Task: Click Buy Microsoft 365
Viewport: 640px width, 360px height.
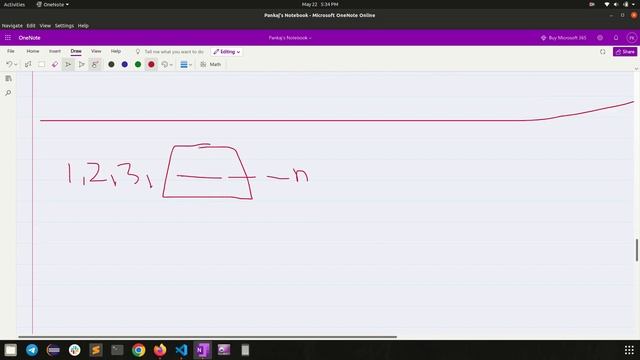Action: 563,38
